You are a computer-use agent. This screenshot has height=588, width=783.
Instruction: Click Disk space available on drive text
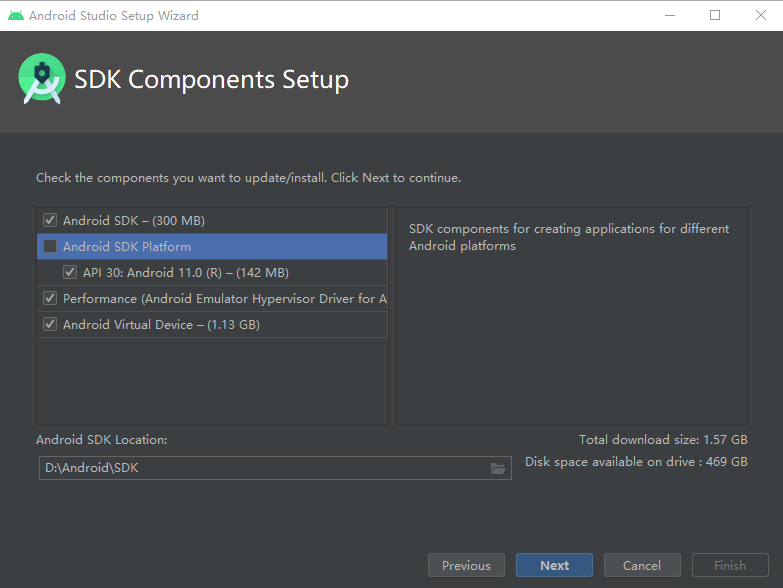click(x=636, y=462)
